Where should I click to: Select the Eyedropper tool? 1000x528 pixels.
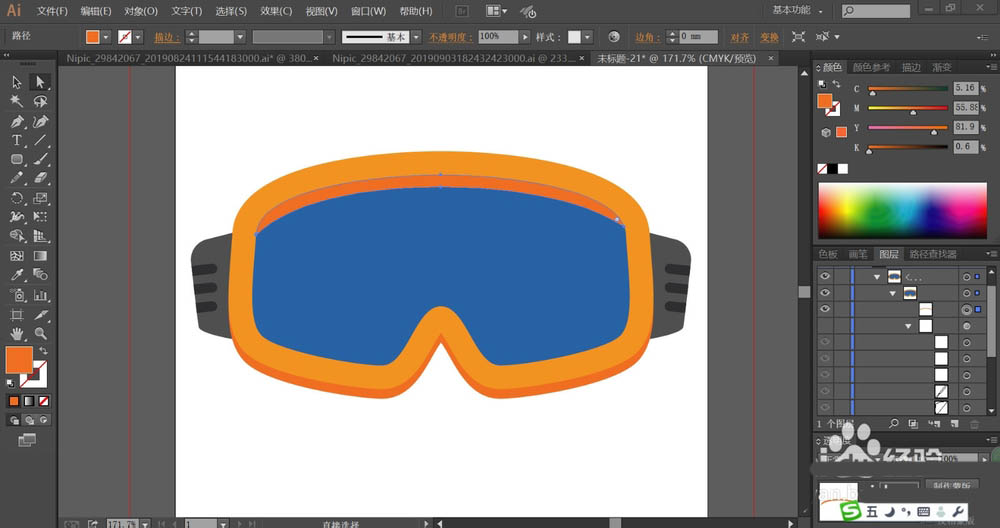17,275
